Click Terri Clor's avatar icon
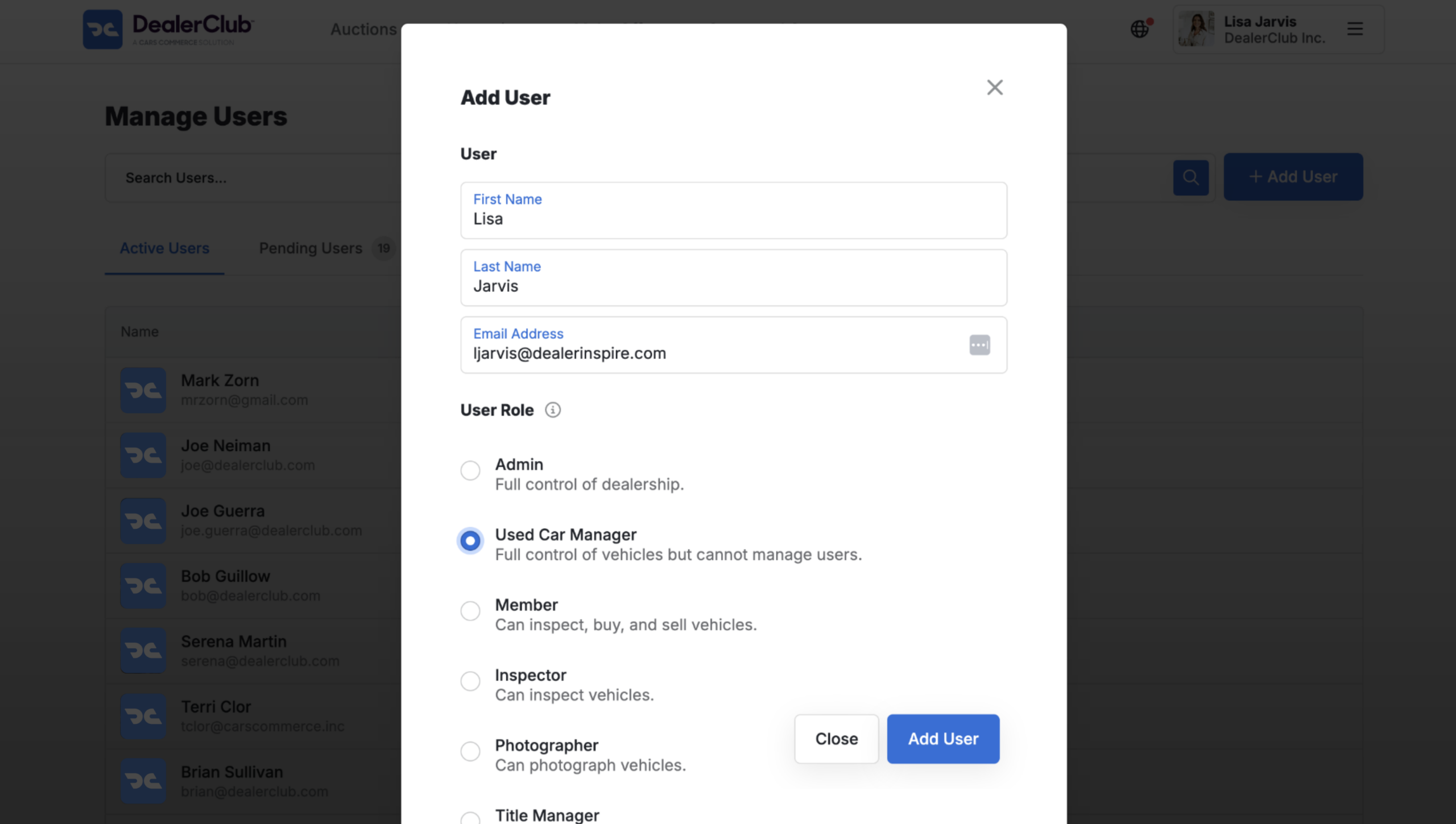The image size is (1456, 824). 143,717
